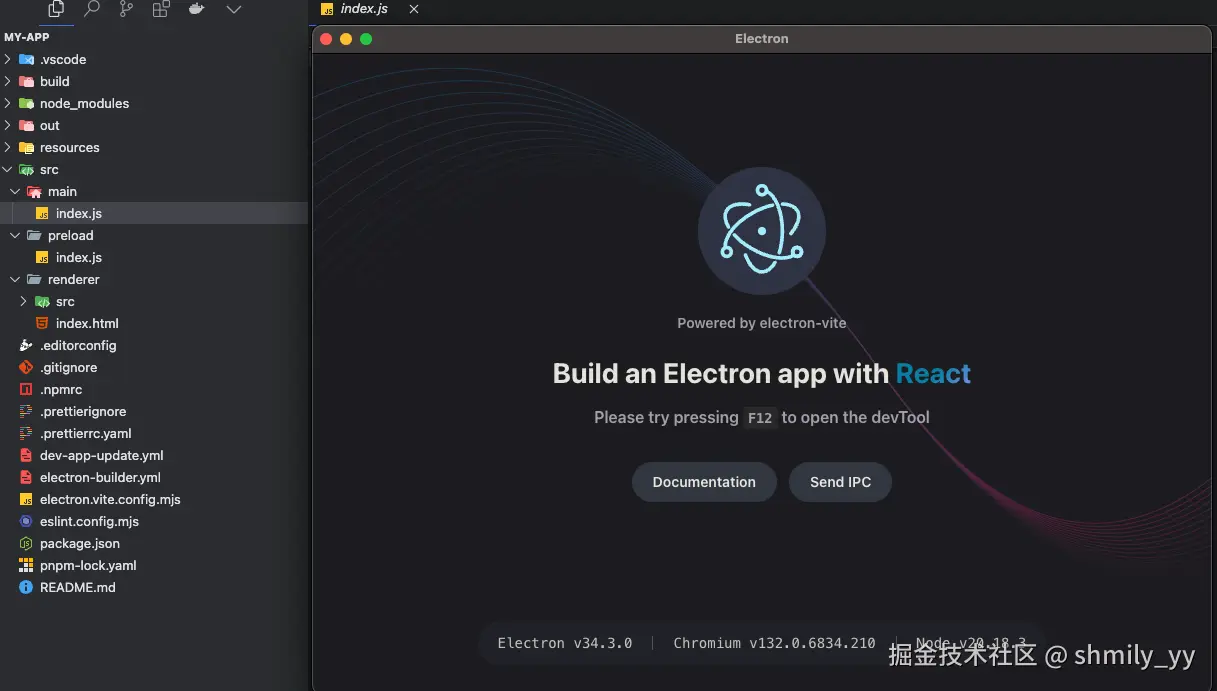
Task: Click the README.md info icon
Action: [x=26, y=587]
